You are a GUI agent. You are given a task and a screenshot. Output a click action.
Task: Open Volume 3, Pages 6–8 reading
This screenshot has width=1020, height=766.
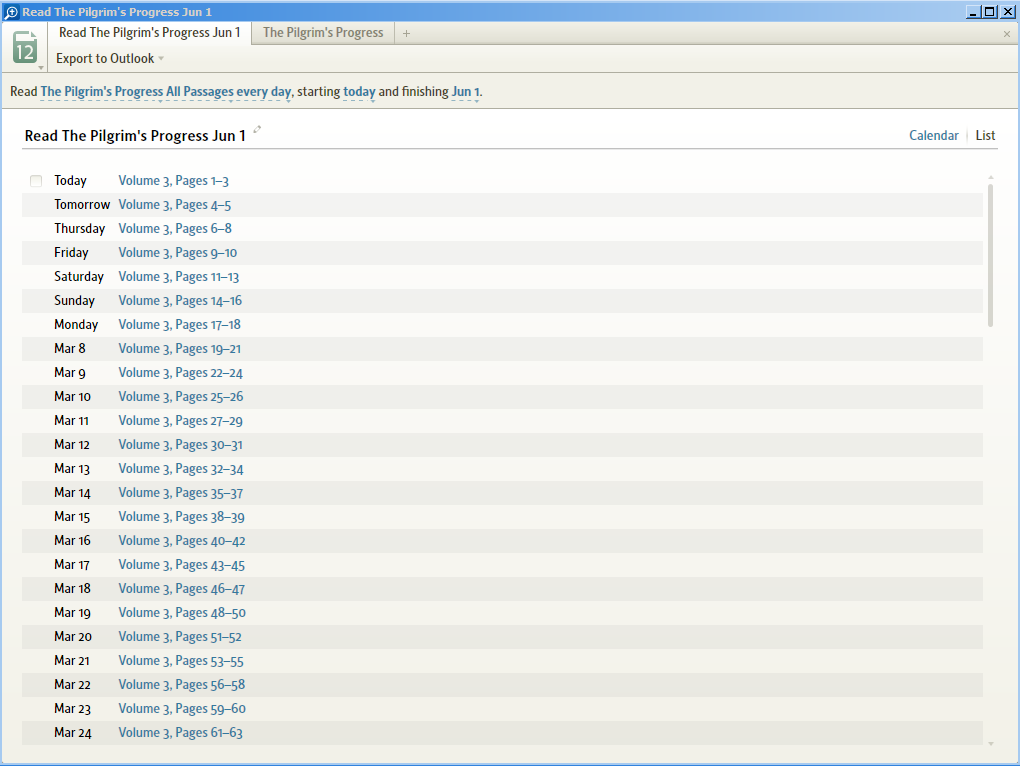pos(175,229)
